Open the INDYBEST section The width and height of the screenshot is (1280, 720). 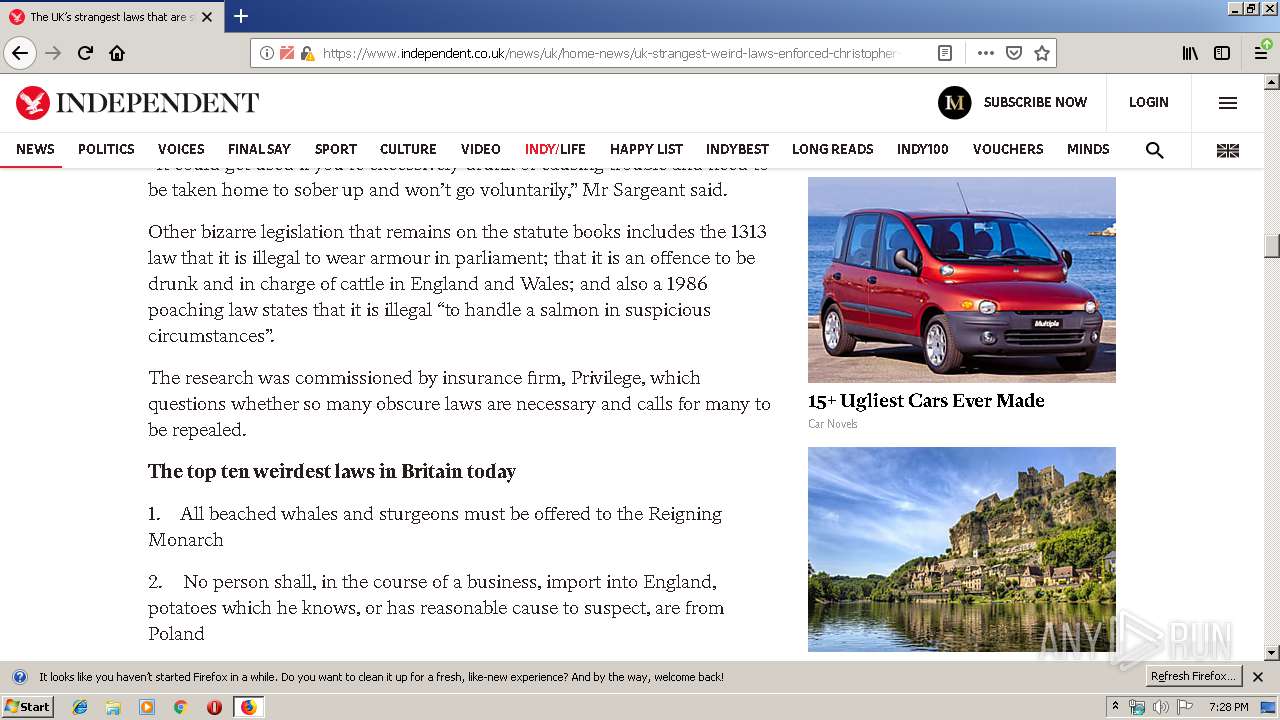[x=737, y=149]
